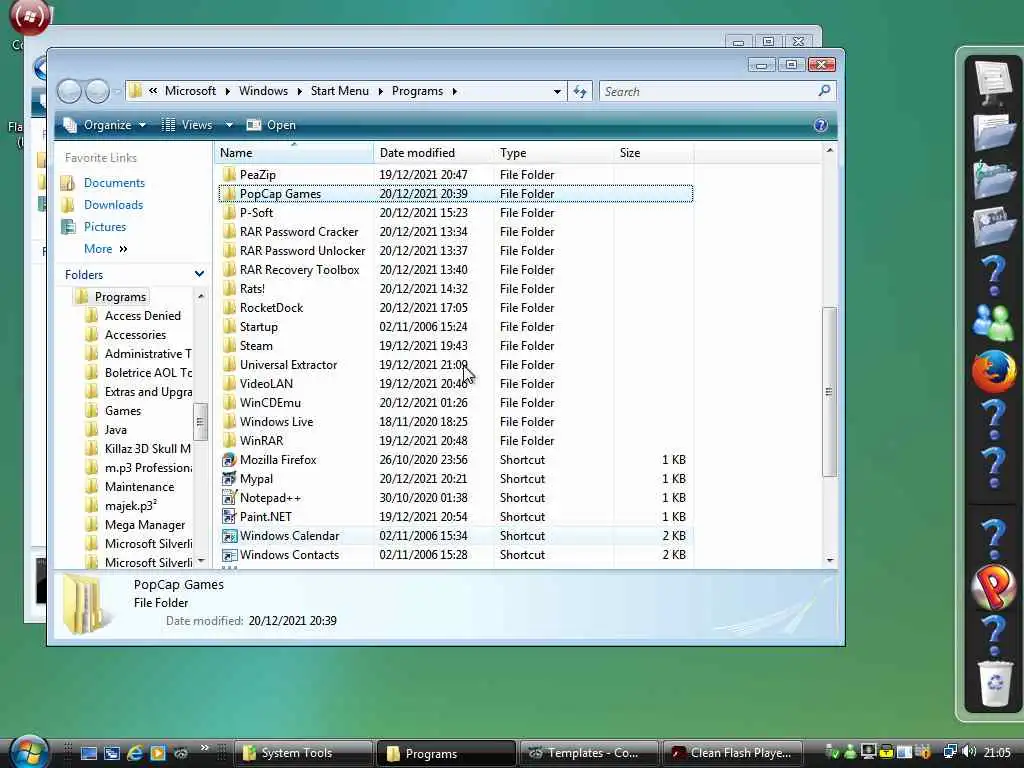Click Start Menu in the breadcrumb
This screenshot has width=1024, height=768.
(x=340, y=91)
